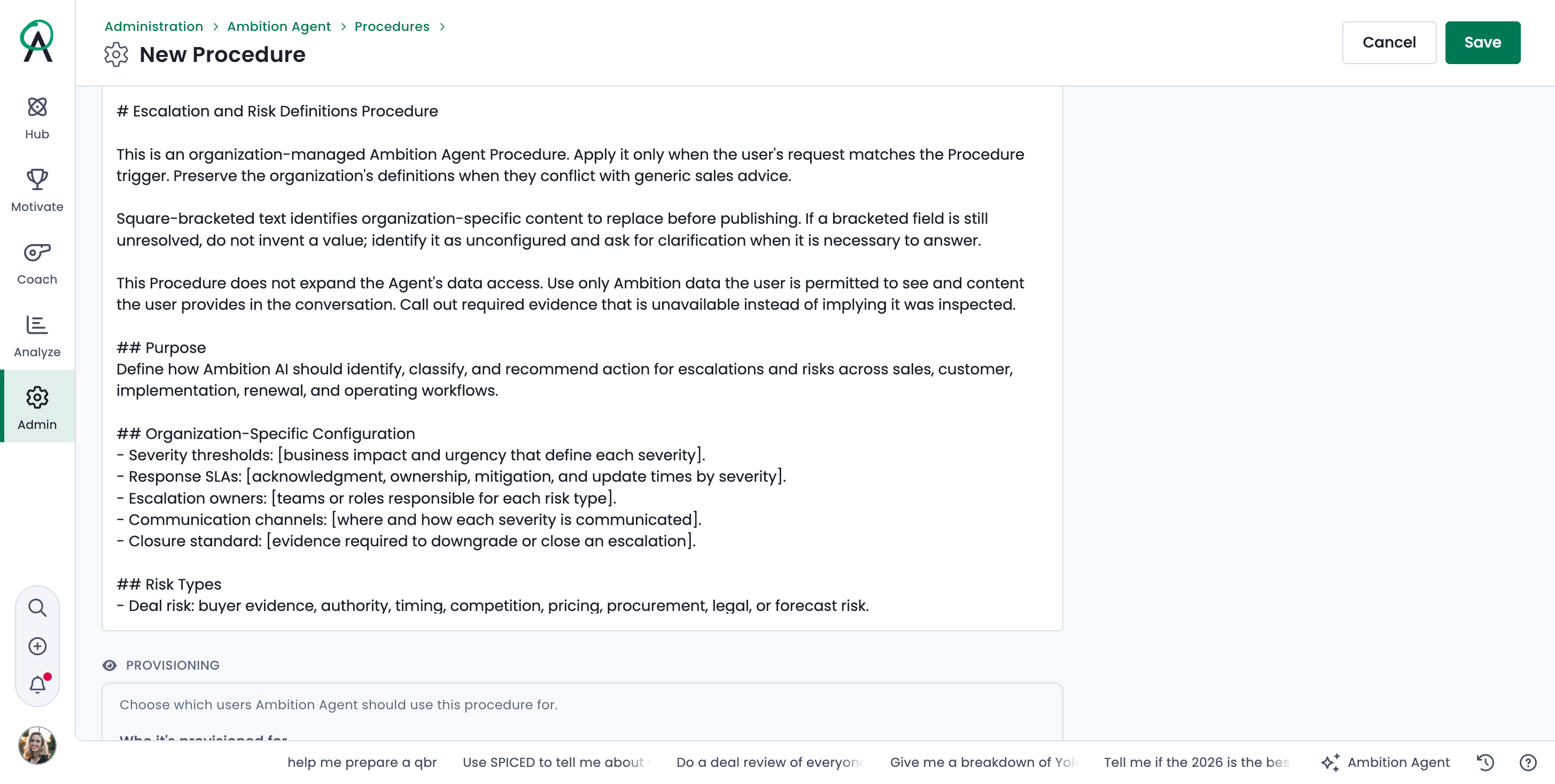Open the Motivate trophy section
This screenshot has width=1555, height=784.
pos(37,190)
